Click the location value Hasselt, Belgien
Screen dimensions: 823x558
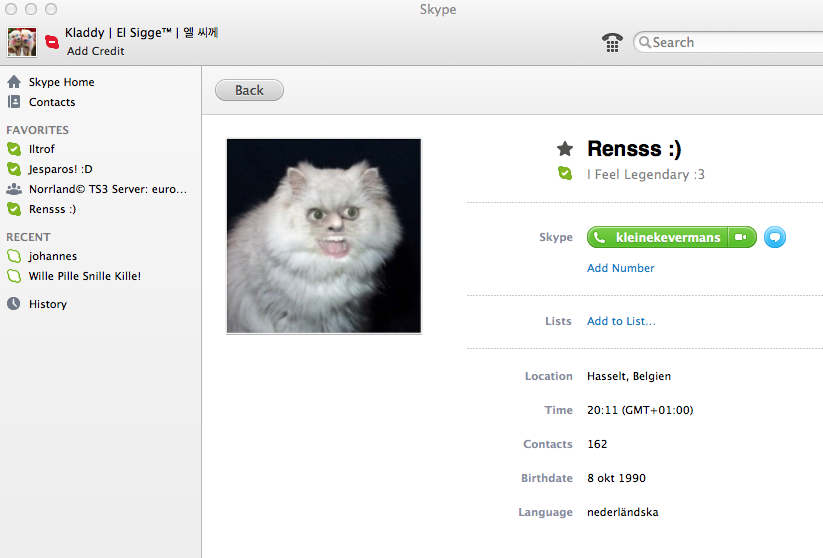pos(629,376)
